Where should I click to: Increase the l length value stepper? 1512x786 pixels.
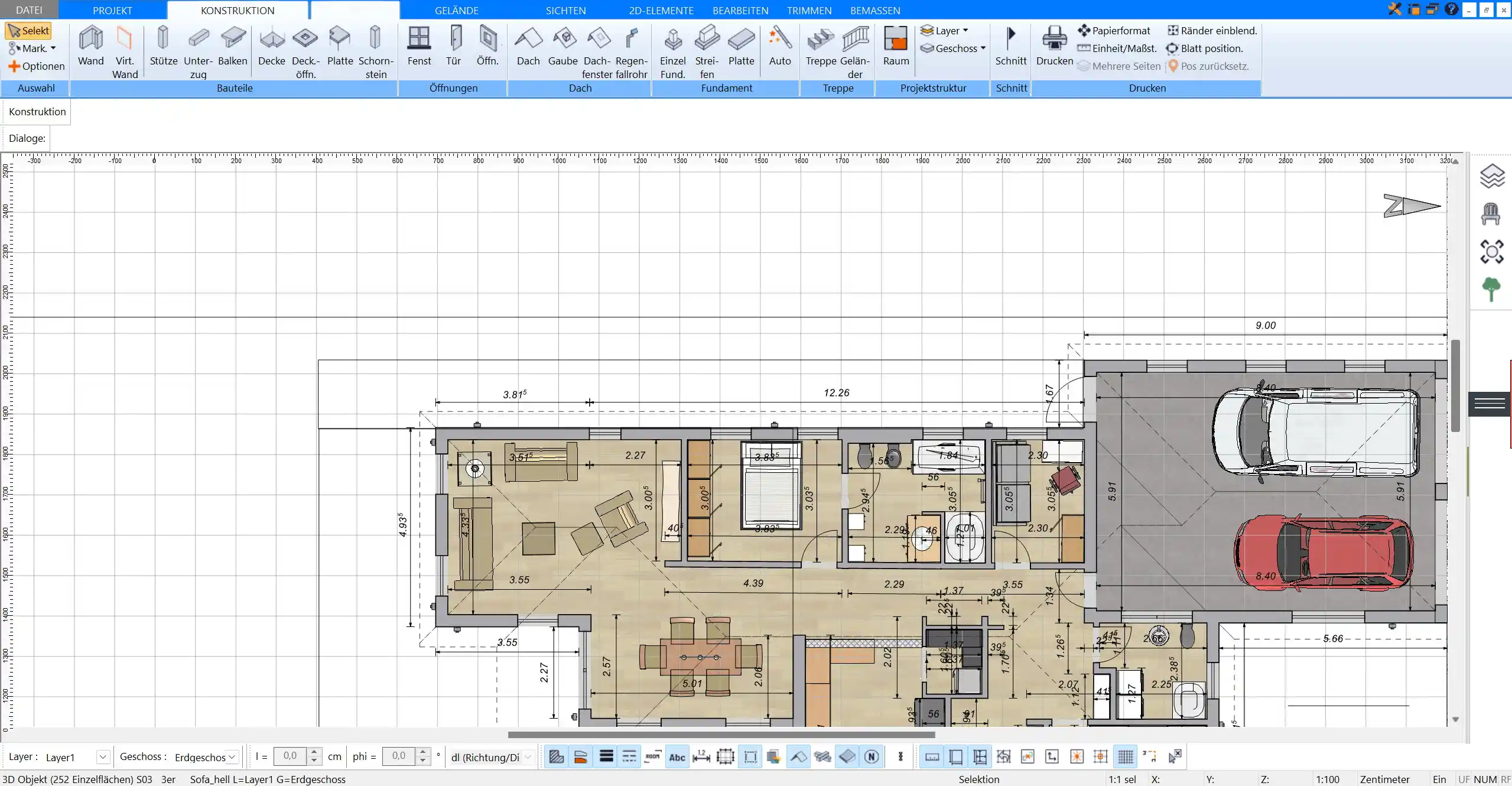tap(314, 752)
